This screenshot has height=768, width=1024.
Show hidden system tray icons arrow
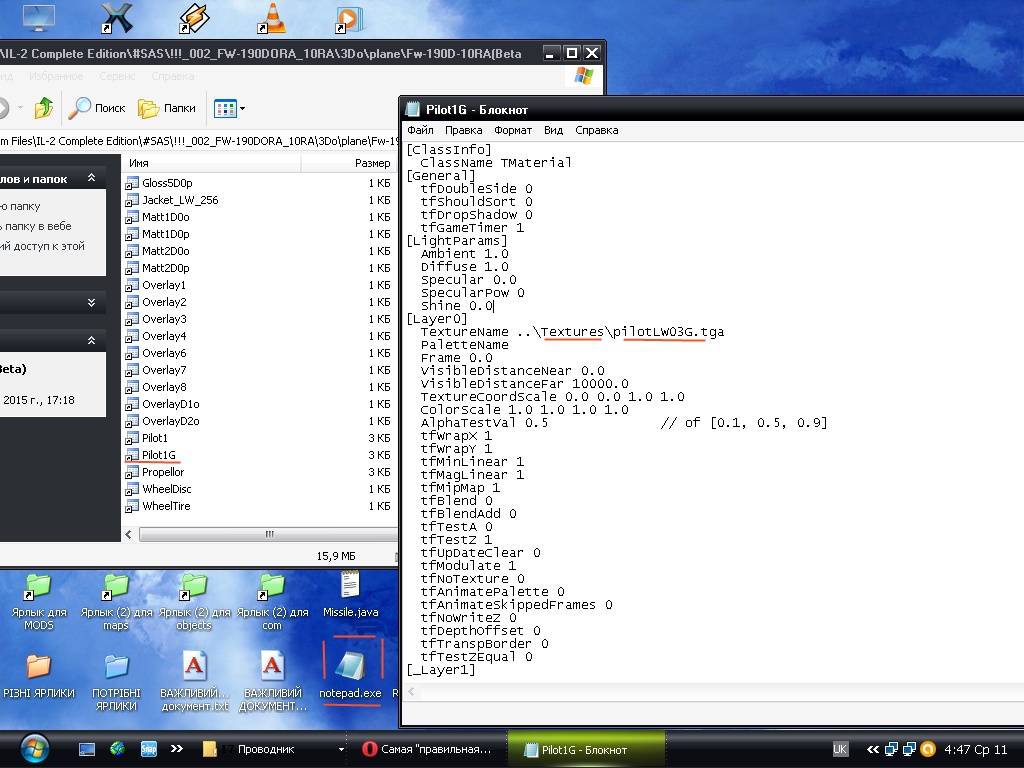tap(872, 749)
